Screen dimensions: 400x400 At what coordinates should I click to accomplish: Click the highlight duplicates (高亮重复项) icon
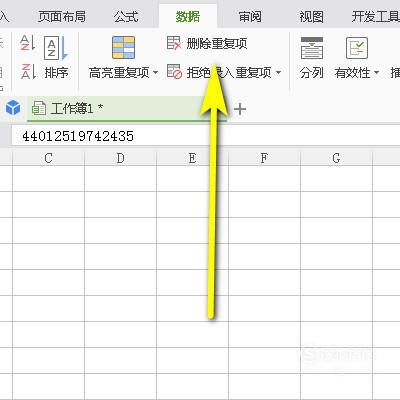pos(123,48)
